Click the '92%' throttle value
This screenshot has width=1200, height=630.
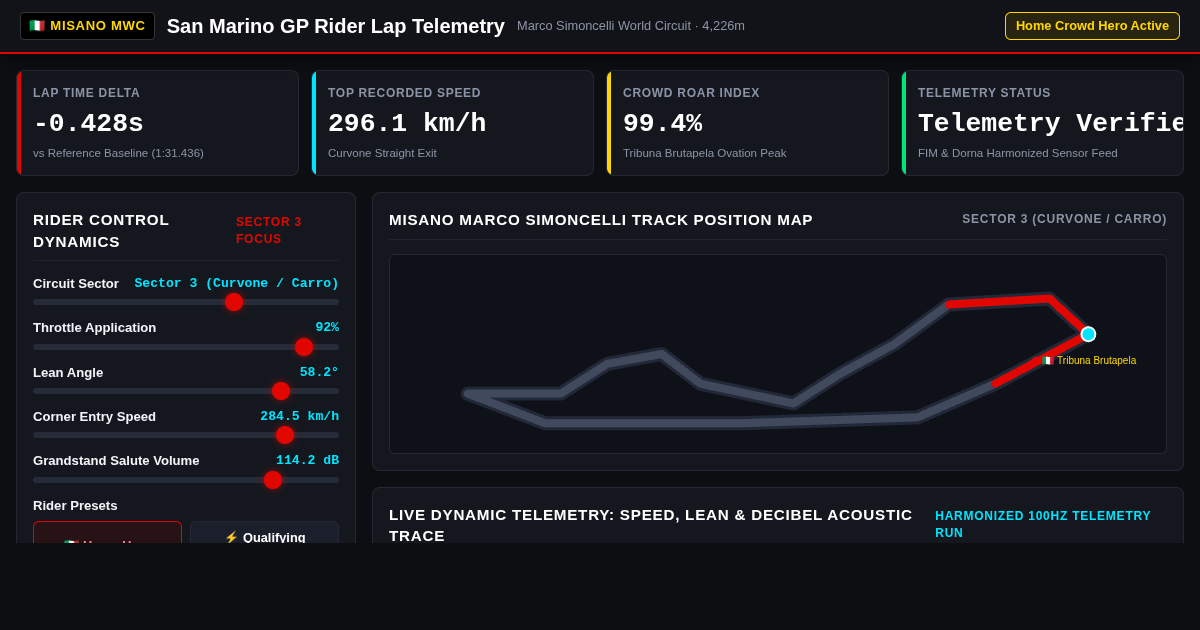tap(327, 327)
